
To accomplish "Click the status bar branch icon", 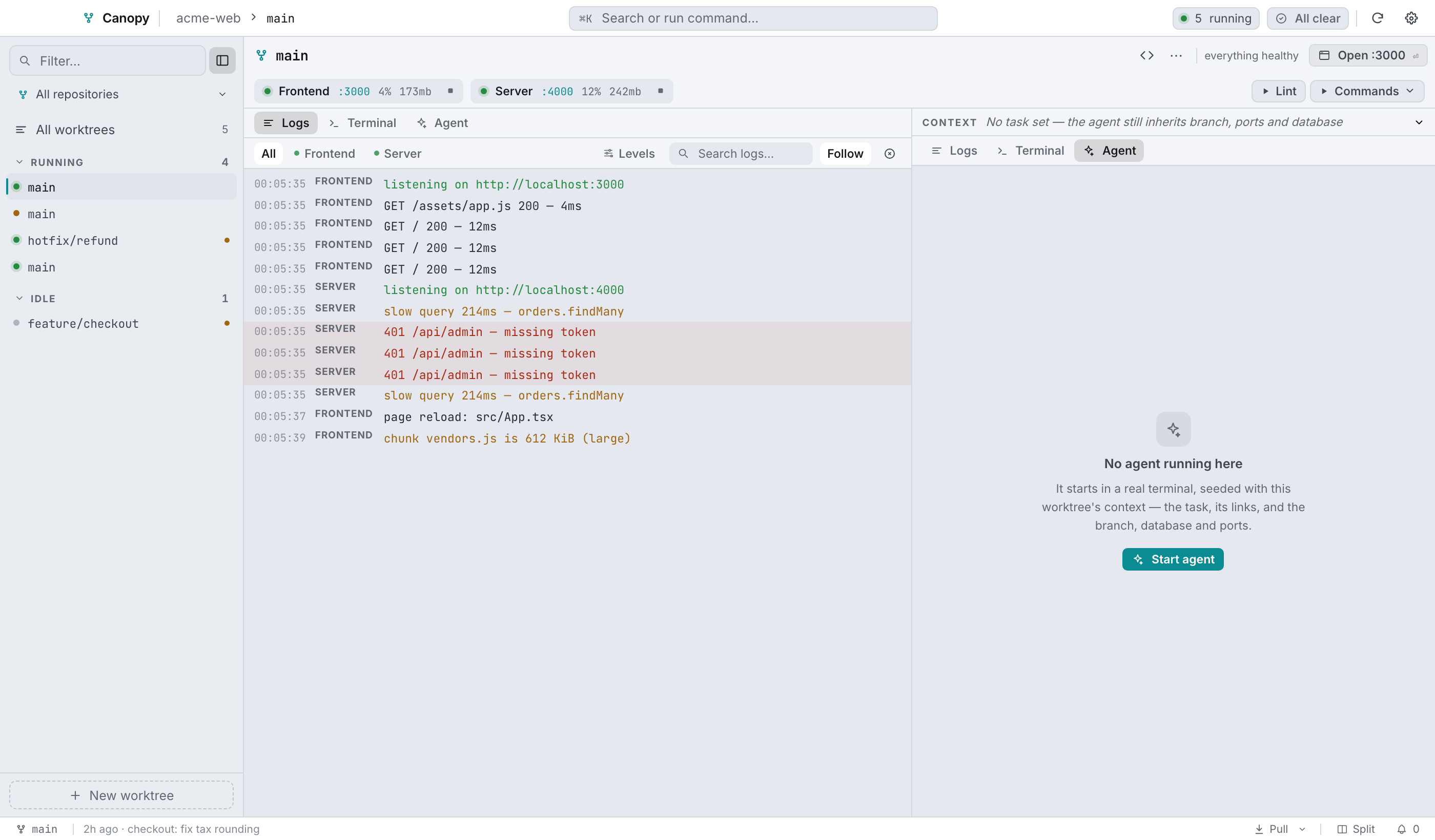I will (21, 829).
